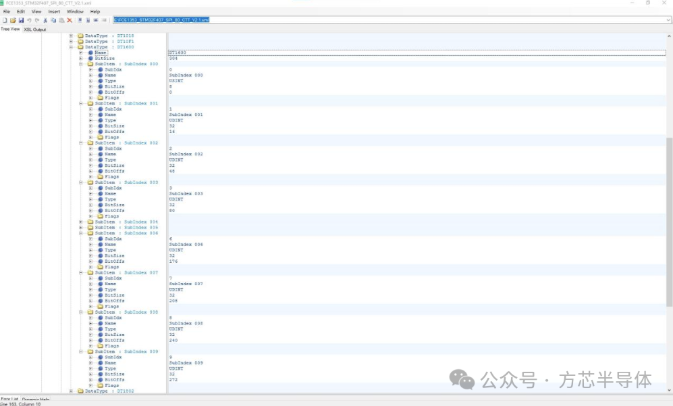Collapse the SubItem SubIndex 001 node
Screen dimensions: 673x406
[x=81, y=103]
